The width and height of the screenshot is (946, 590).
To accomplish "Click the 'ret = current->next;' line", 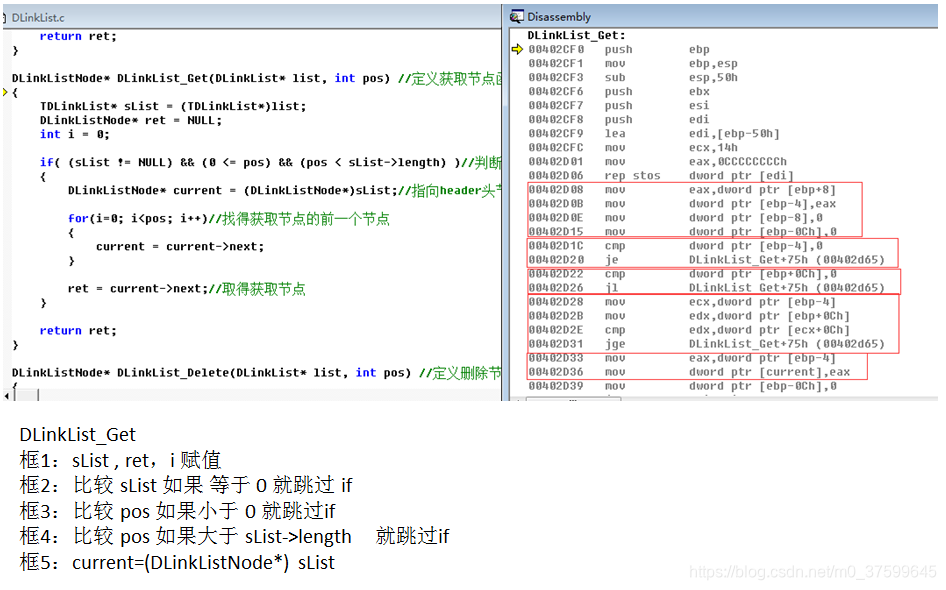I will [x=186, y=288].
